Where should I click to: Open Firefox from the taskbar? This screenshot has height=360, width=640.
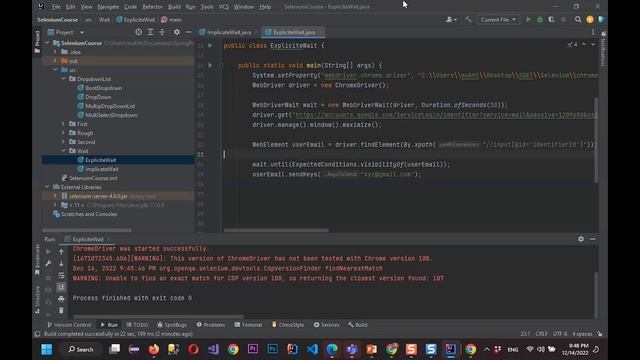pos(154,349)
